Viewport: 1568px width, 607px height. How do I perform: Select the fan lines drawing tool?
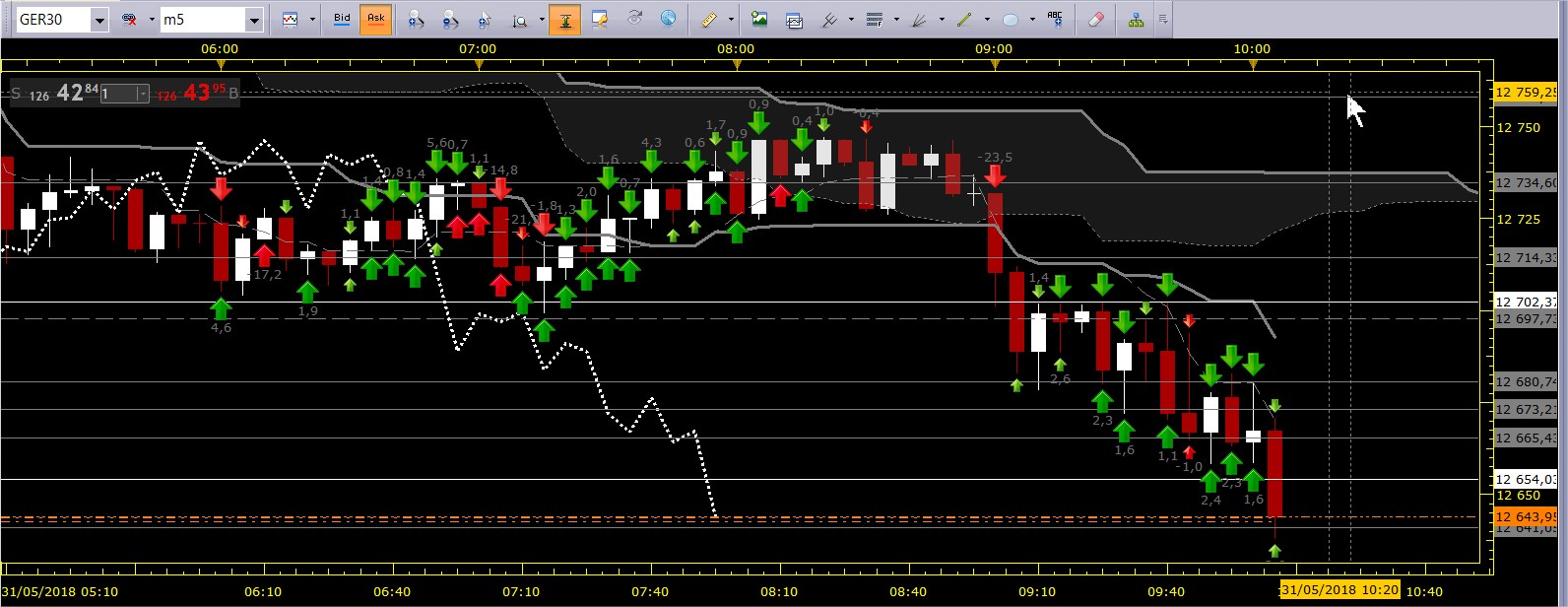coord(919,19)
